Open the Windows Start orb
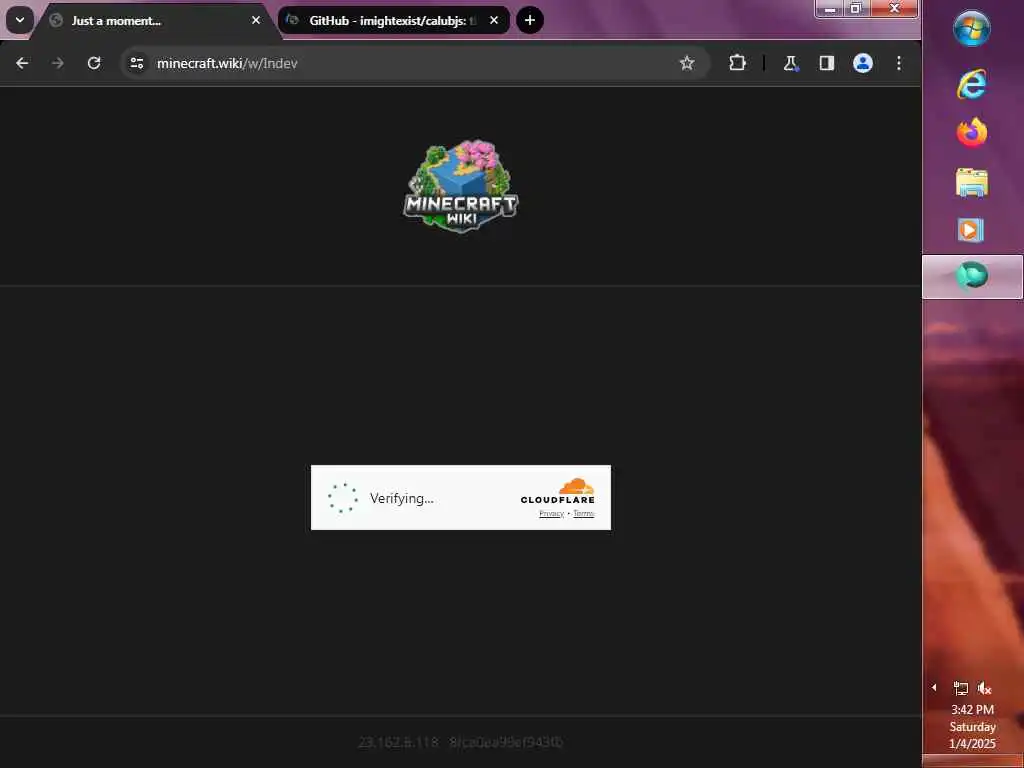This screenshot has height=768, width=1024. pyautogui.click(x=972, y=29)
